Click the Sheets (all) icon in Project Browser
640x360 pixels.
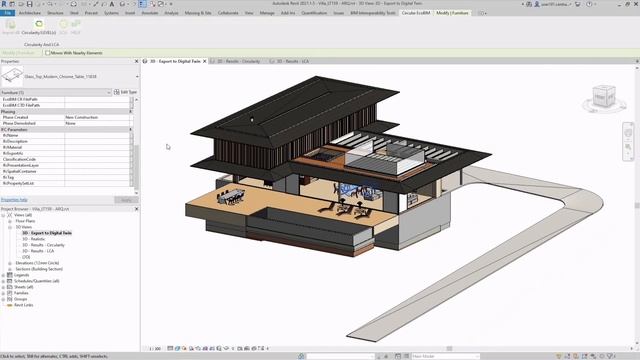(x=10, y=287)
